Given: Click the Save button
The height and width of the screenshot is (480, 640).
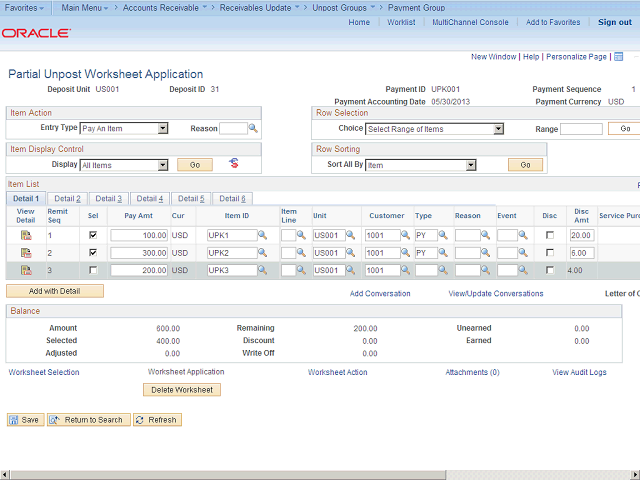Looking at the screenshot, I should [x=25, y=420].
